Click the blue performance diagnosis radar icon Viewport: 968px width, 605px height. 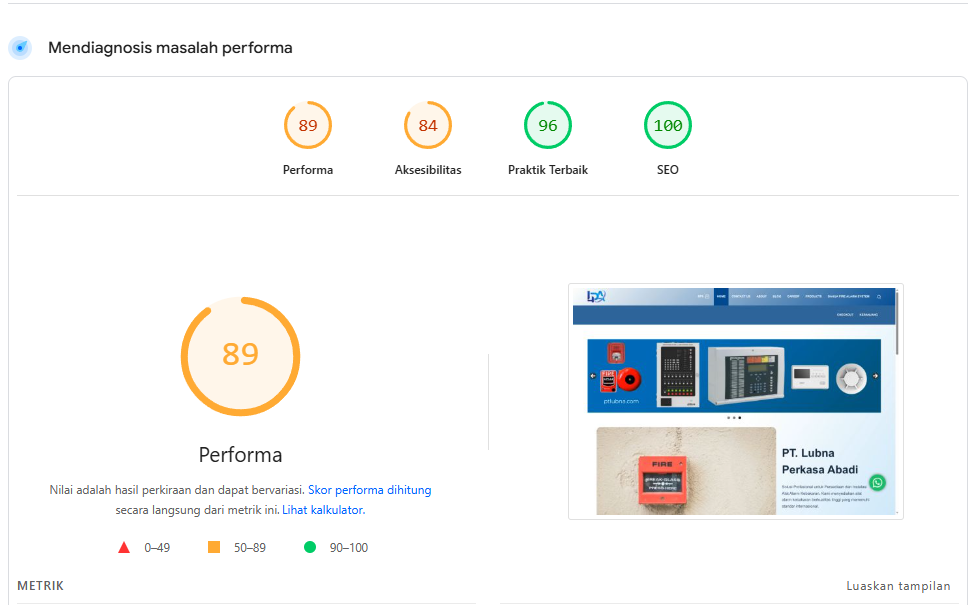tap(20, 48)
